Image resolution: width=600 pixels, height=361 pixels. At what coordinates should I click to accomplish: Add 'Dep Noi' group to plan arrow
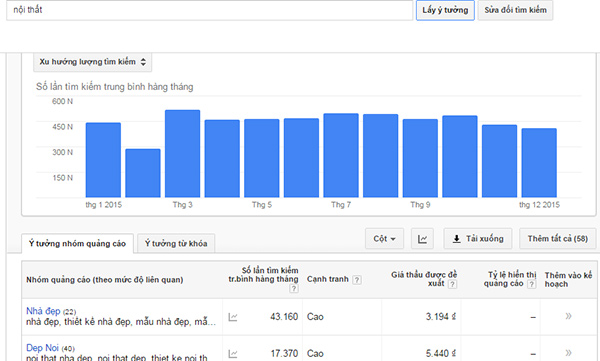click(568, 353)
